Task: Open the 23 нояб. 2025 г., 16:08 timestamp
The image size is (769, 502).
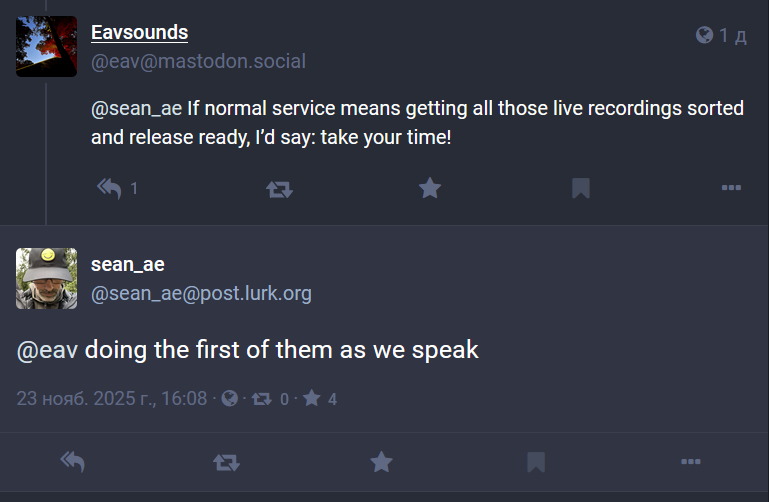Action: point(111,399)
